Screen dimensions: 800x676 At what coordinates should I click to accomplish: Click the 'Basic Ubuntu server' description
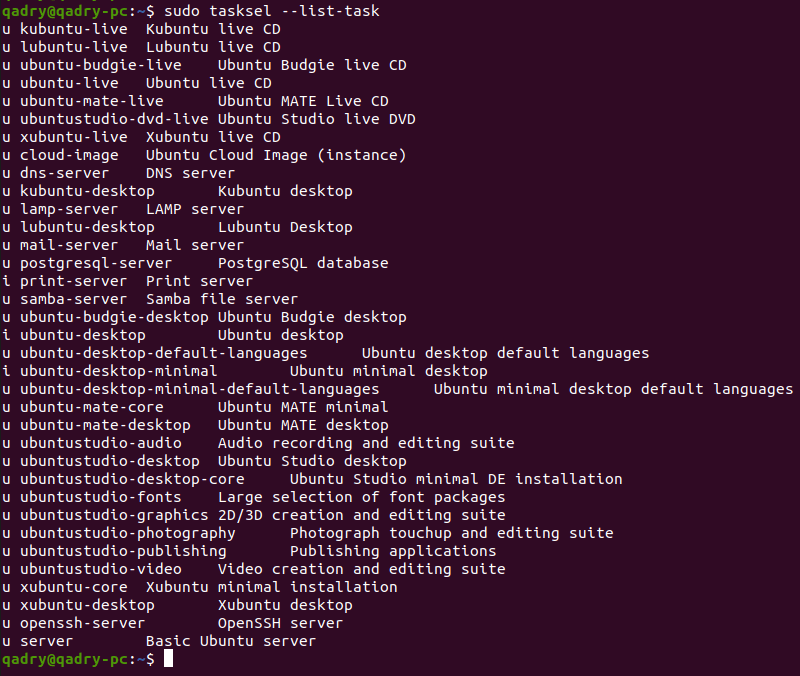[231, 641]
